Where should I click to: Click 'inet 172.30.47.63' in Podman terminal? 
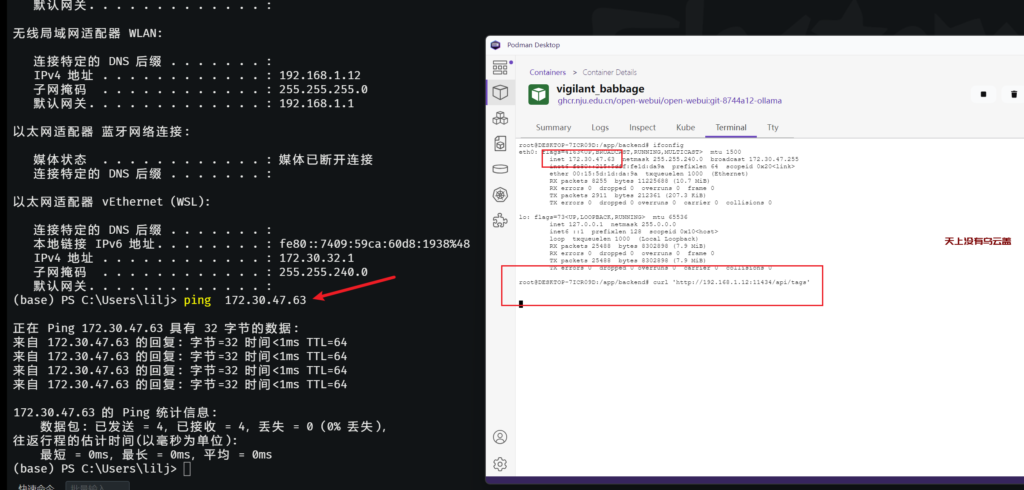pos(583,159)
